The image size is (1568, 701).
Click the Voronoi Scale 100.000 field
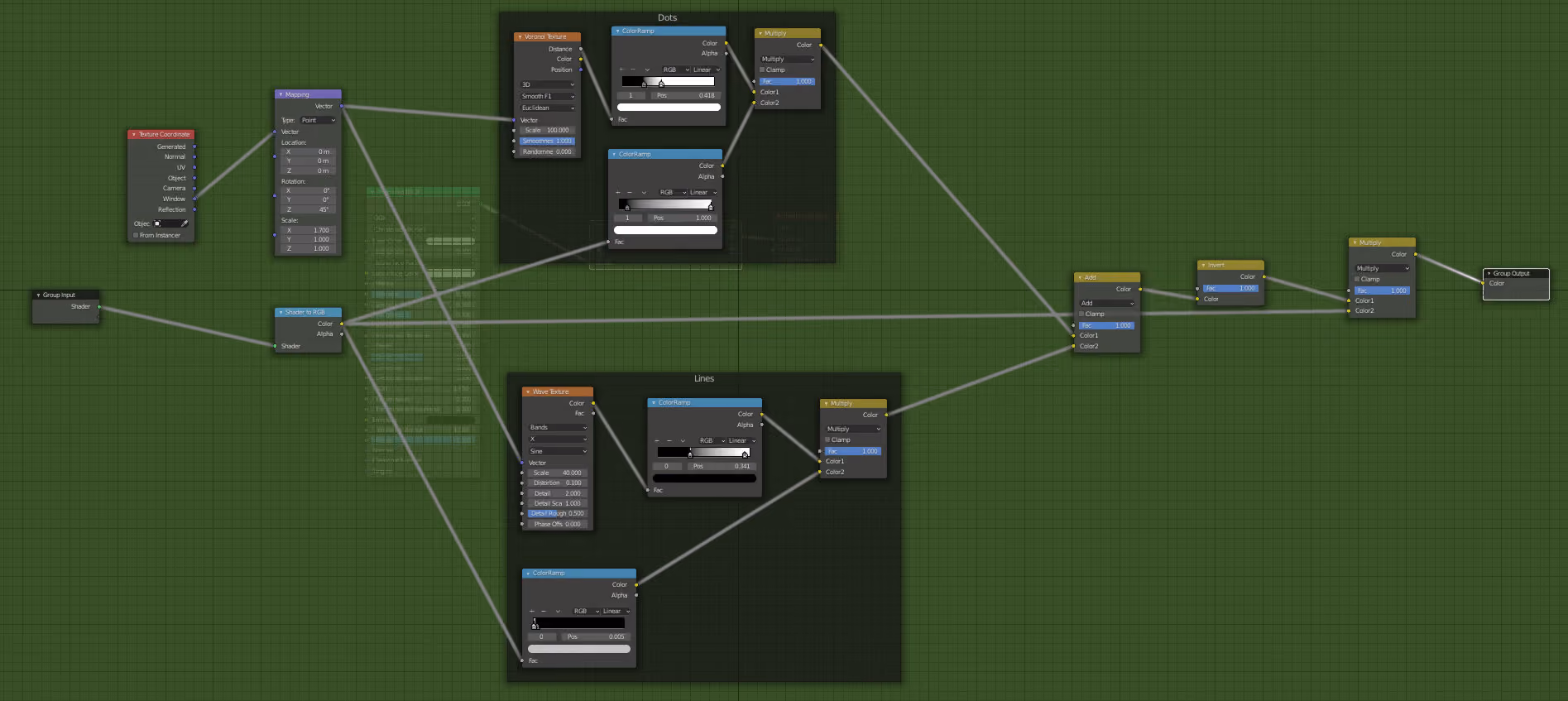(x=547, y=130)
